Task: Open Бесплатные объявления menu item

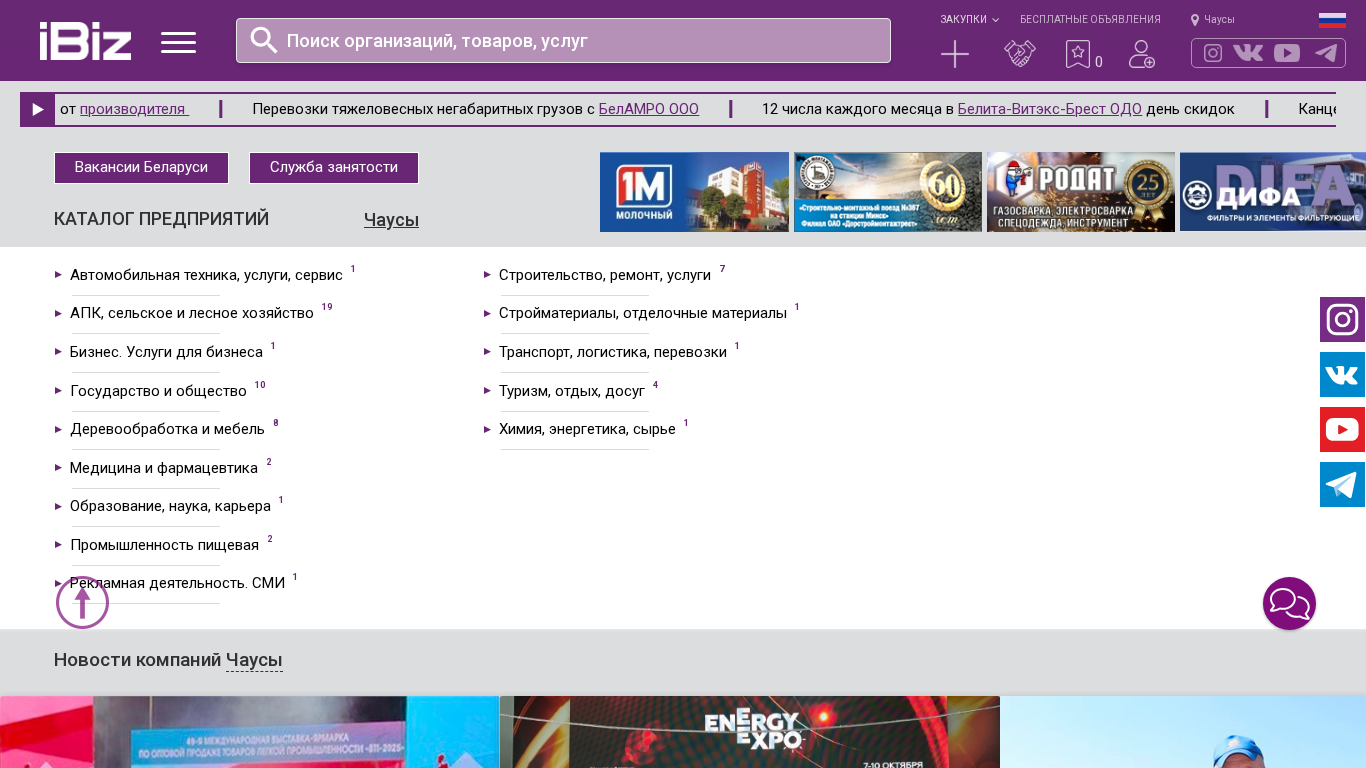Action: [1090, 19]
